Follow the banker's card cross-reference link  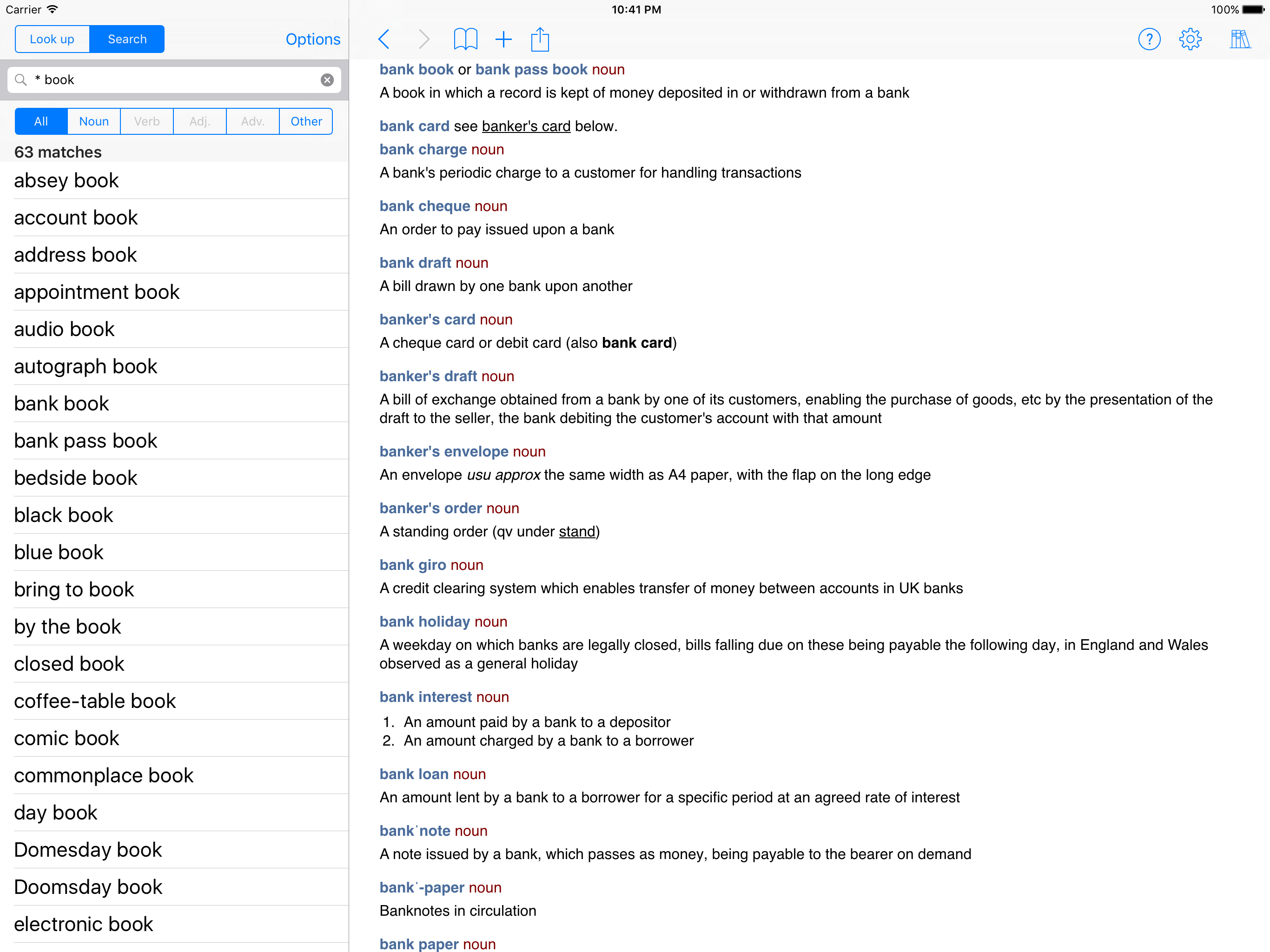[x=526, y=126]
